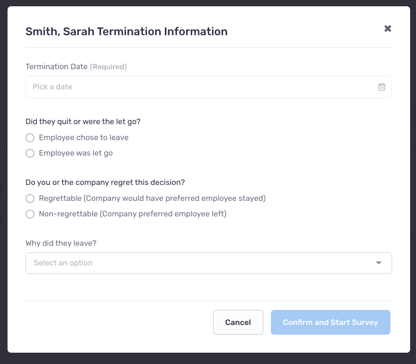This screenshot has height=364, width=416.
Task: Click the Select an option placeholder text
Action: (x=63, y=263)
